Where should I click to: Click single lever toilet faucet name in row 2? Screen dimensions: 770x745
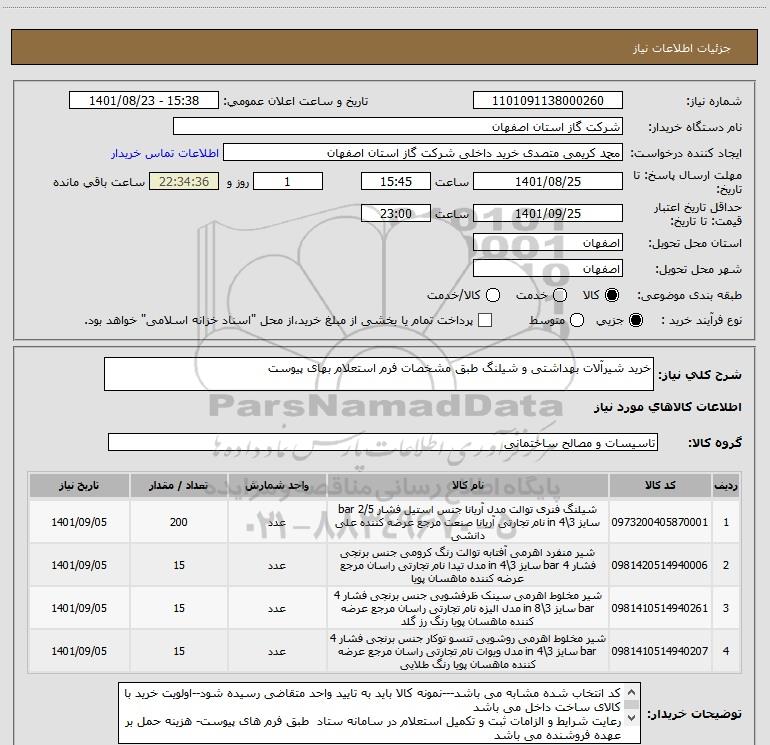(x=468, y=565)
